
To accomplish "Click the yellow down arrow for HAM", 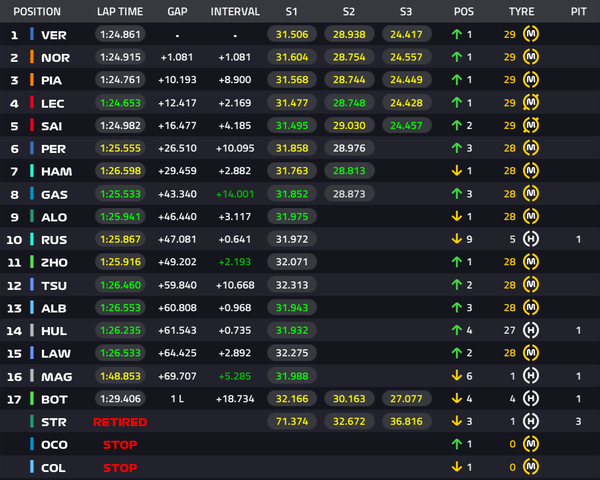I will [457, 171].
